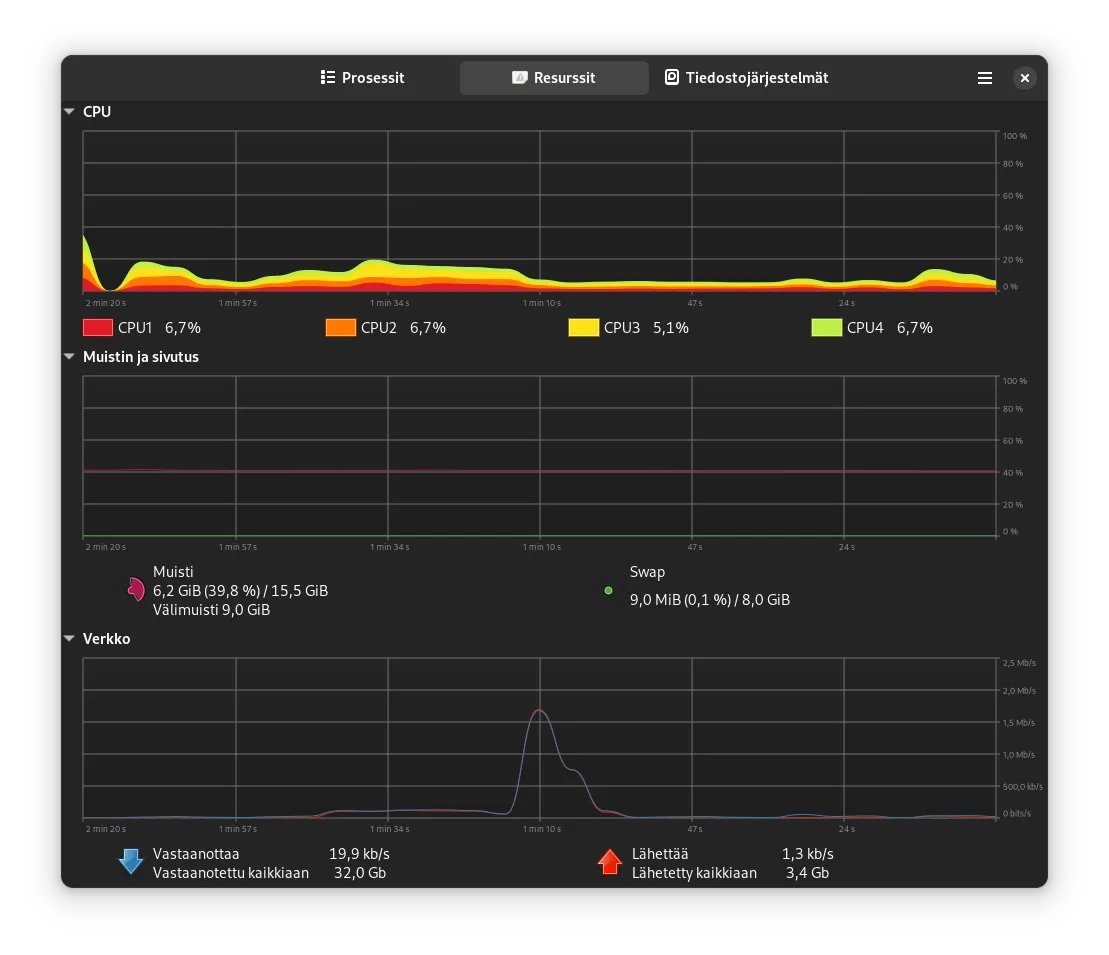Close the system monitor window
The height and width of the screenshot is (955, 1109).
point(1024,78)
